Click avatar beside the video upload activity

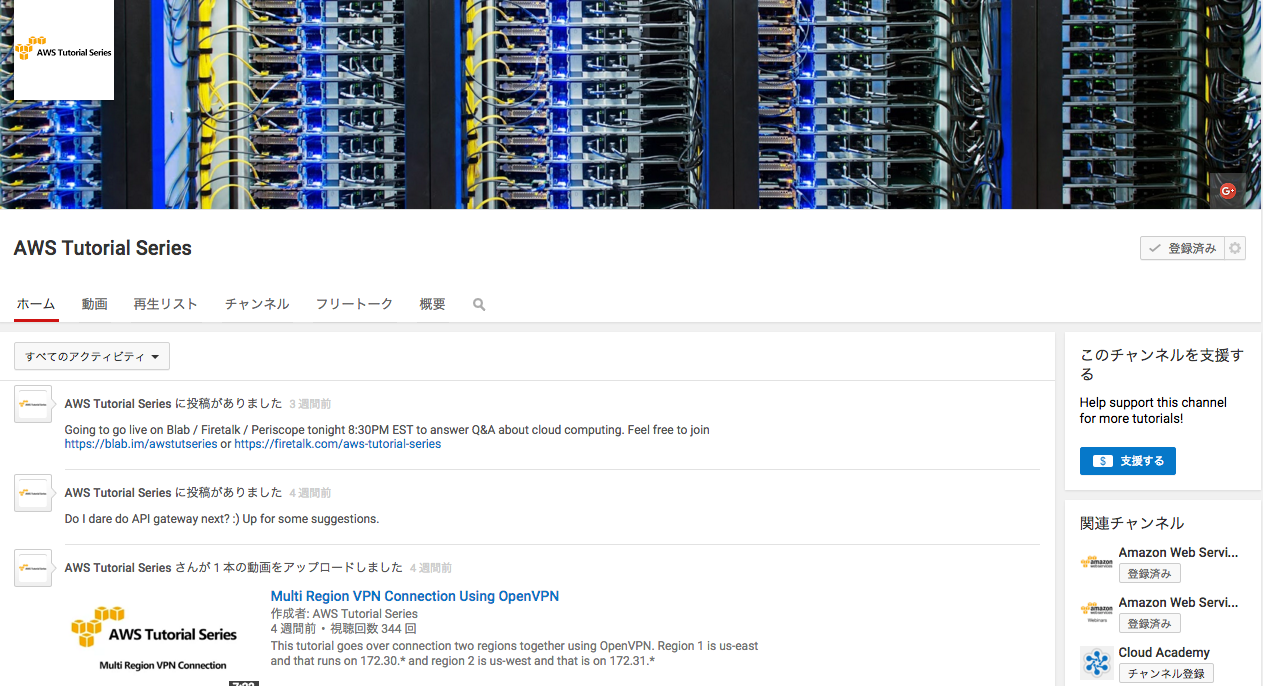tap(33, 568)
